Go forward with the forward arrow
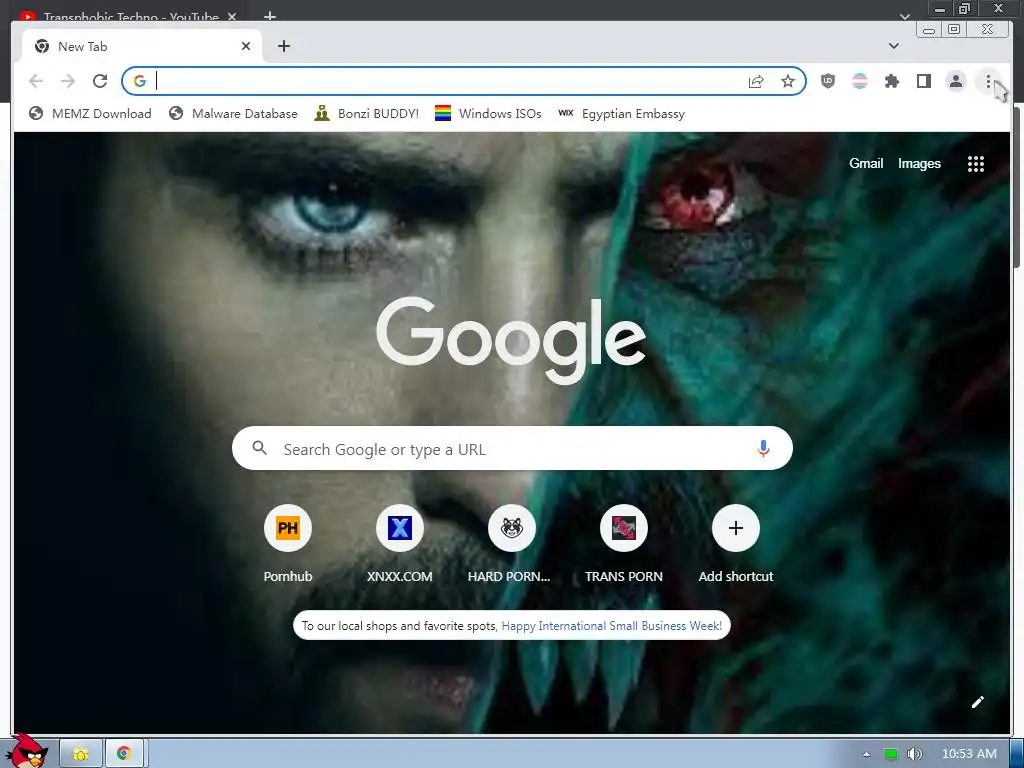This screenshot has width=1024, height=768. tap(68, 81)
